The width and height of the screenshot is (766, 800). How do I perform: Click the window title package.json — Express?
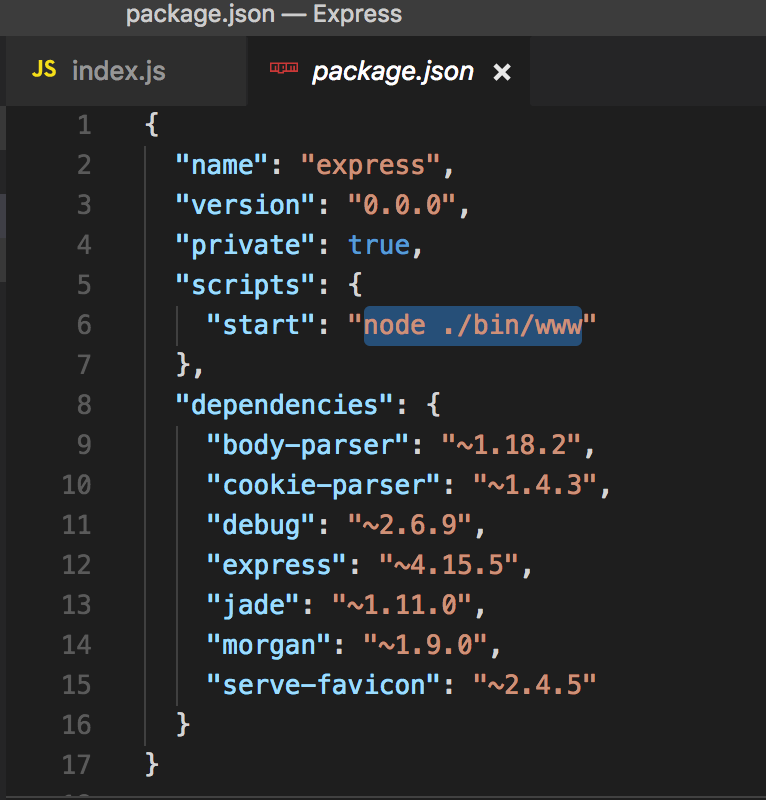coord(264,14)
